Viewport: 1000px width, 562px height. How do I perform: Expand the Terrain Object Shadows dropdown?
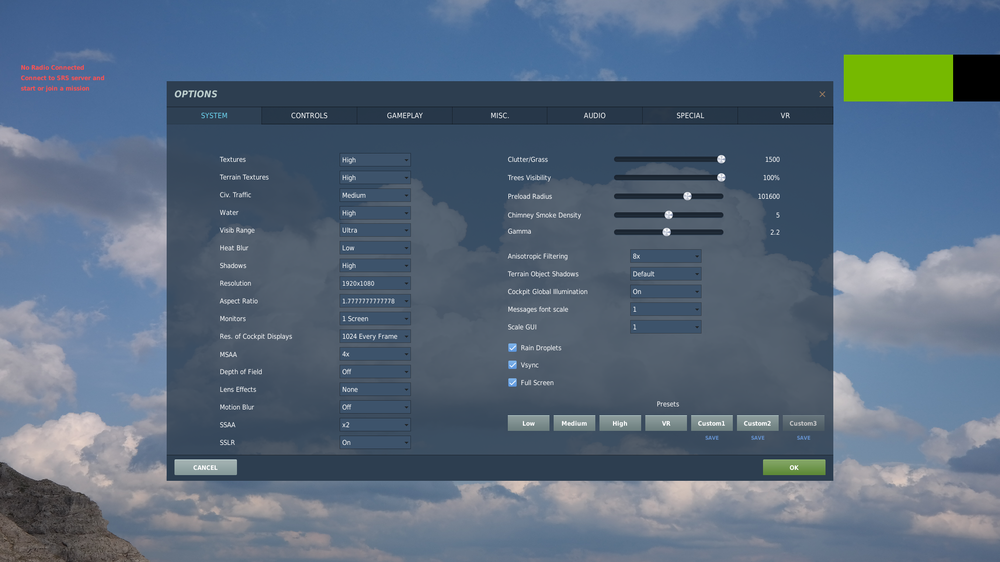coord(665,274)
